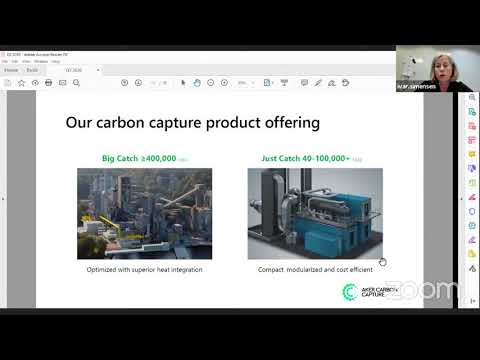Click the expand tools pane icon at the bottom right
The image size is (480, 360).
coord(472,301)
